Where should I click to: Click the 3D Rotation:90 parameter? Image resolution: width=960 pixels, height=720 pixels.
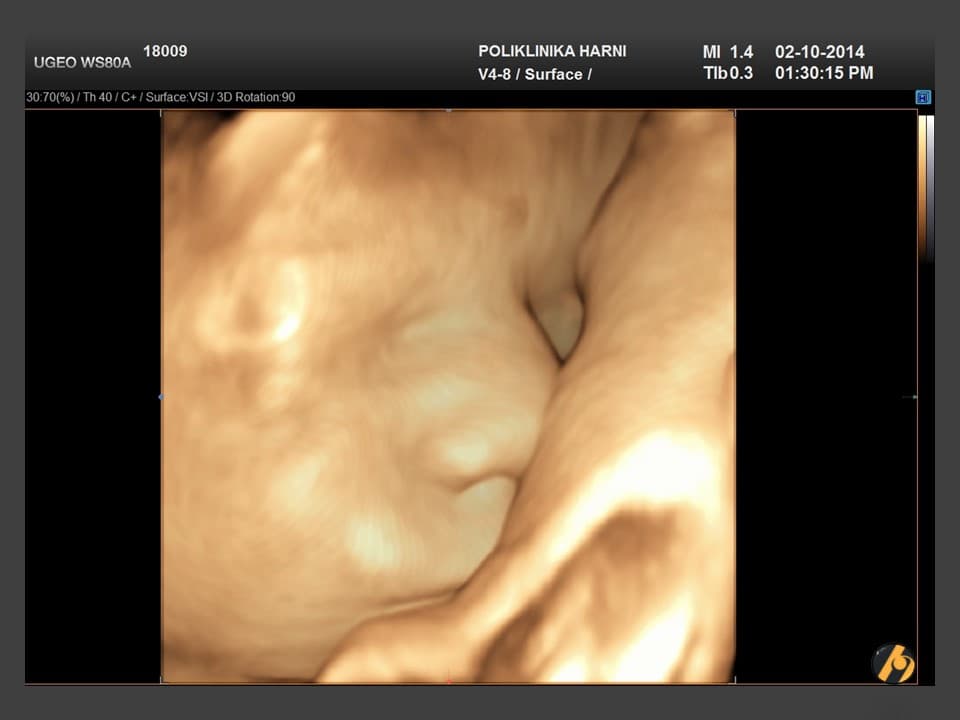coord(256,98)
